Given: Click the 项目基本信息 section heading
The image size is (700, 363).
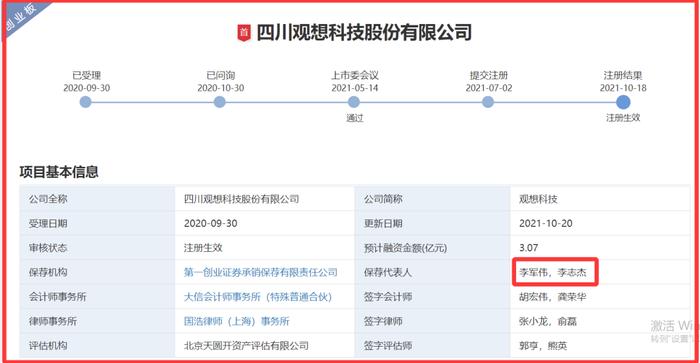Looking at the screenshot, I should (59, 172).
